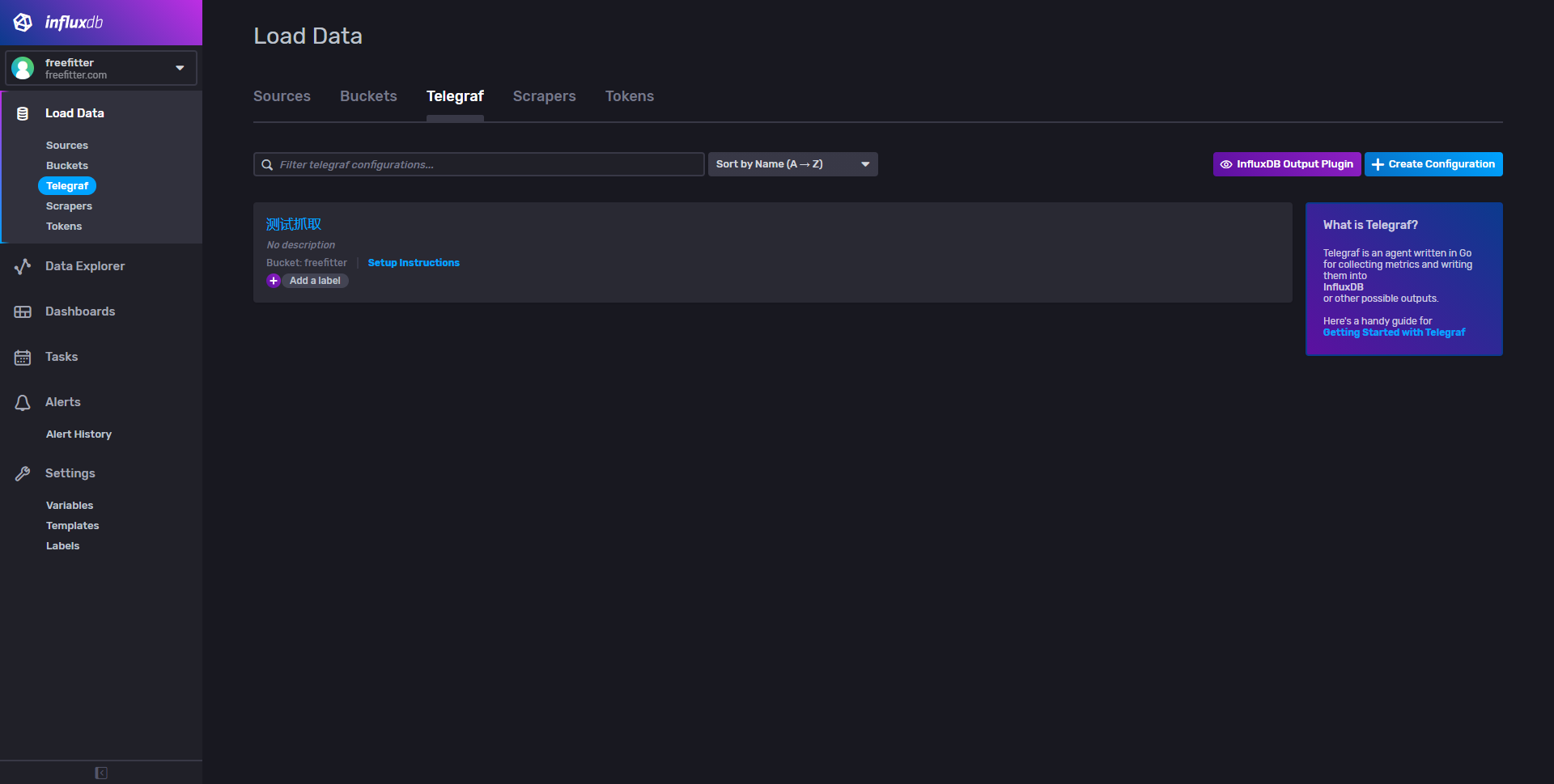1554x784 pixels.
Task: Click the InfluxDB logo icon
Action: (x=23, y=23)
